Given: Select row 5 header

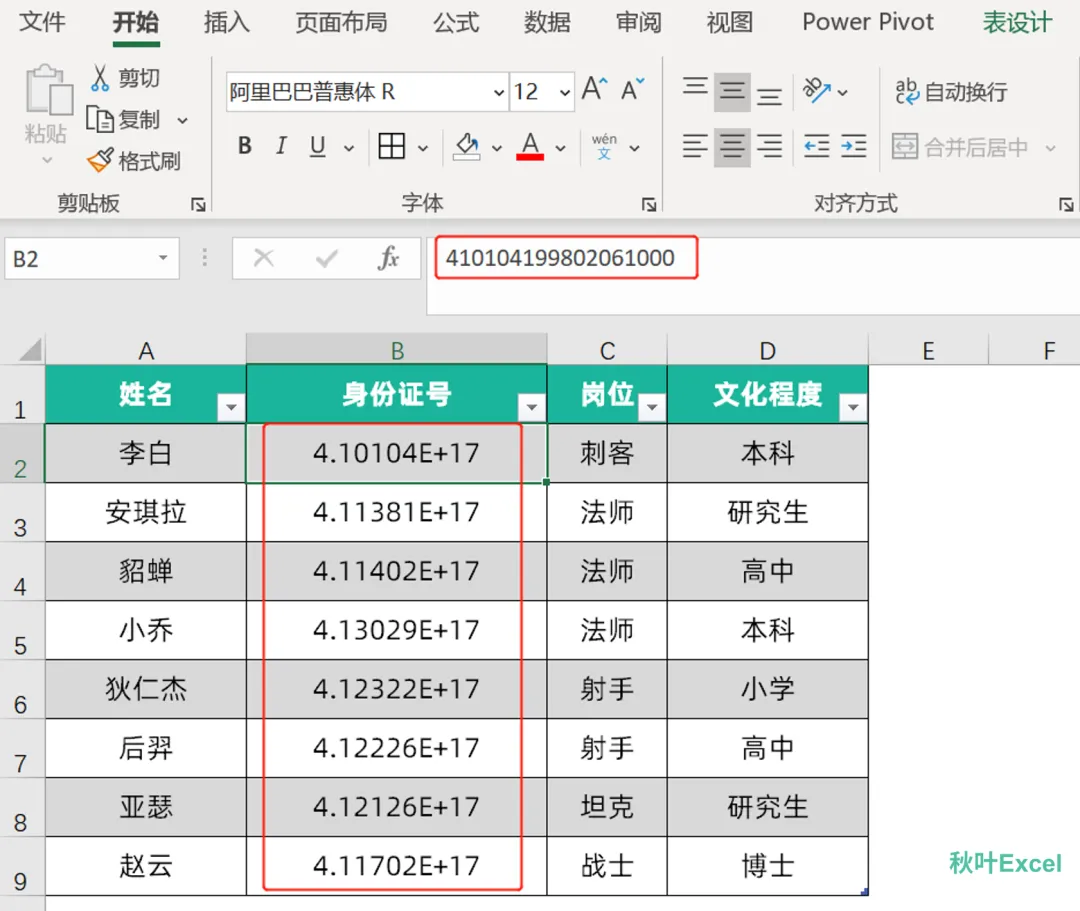Looking at the screenshot, I should (x=21, y=630).
